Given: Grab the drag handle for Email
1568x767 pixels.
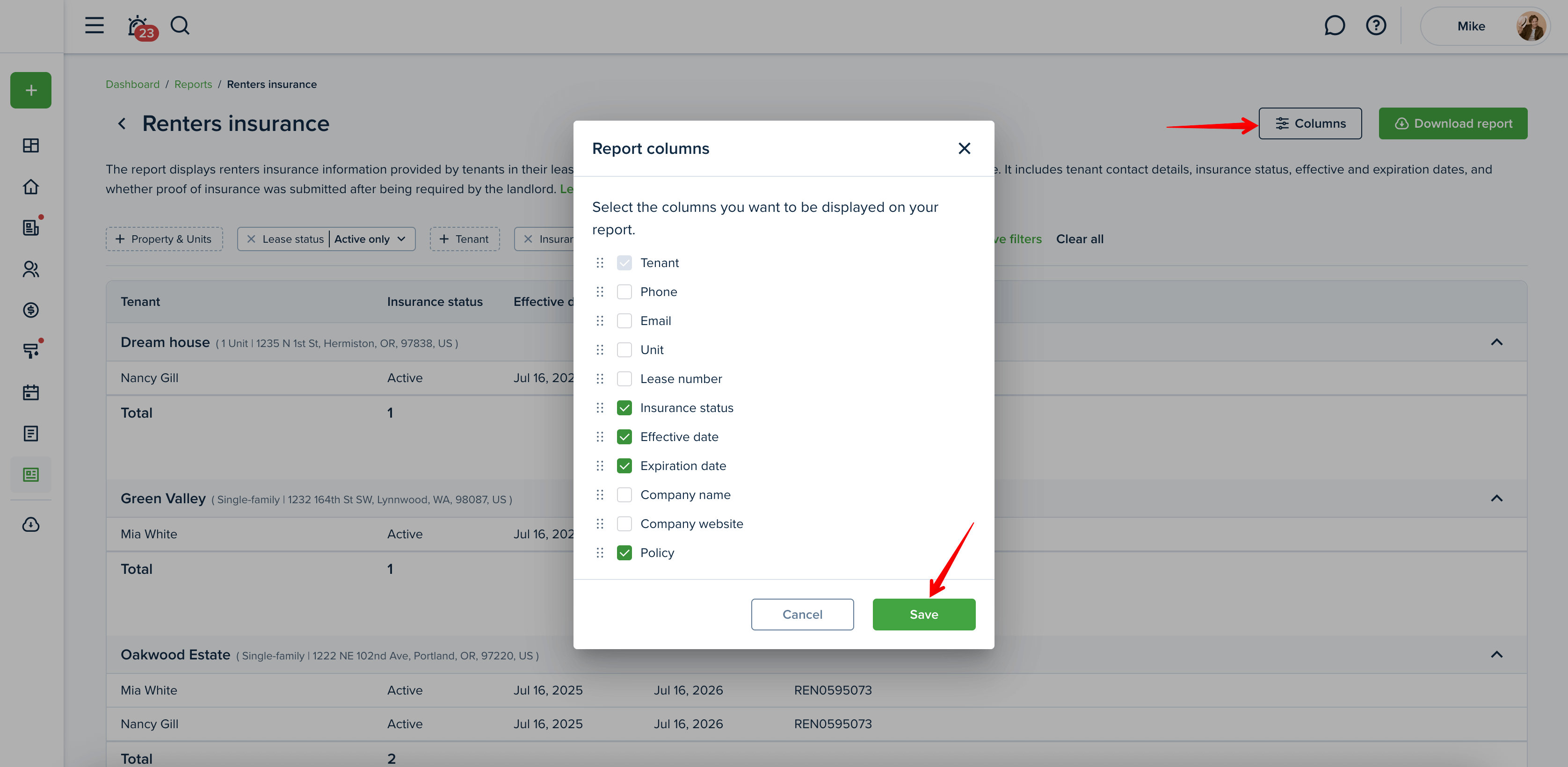Looking at the screenshot, I should (x=600, y=321).
